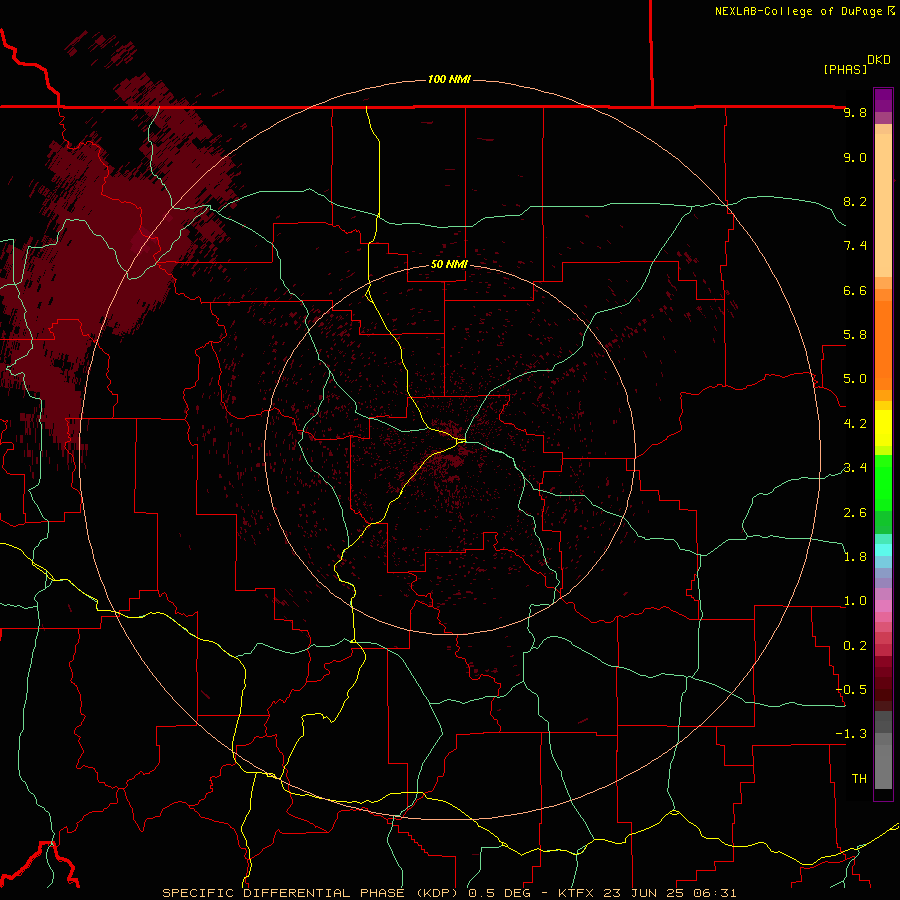The width and height of the screenshot is (900, 900).
Task: Pick the pink color bar segment
Action: pos(883,606)
